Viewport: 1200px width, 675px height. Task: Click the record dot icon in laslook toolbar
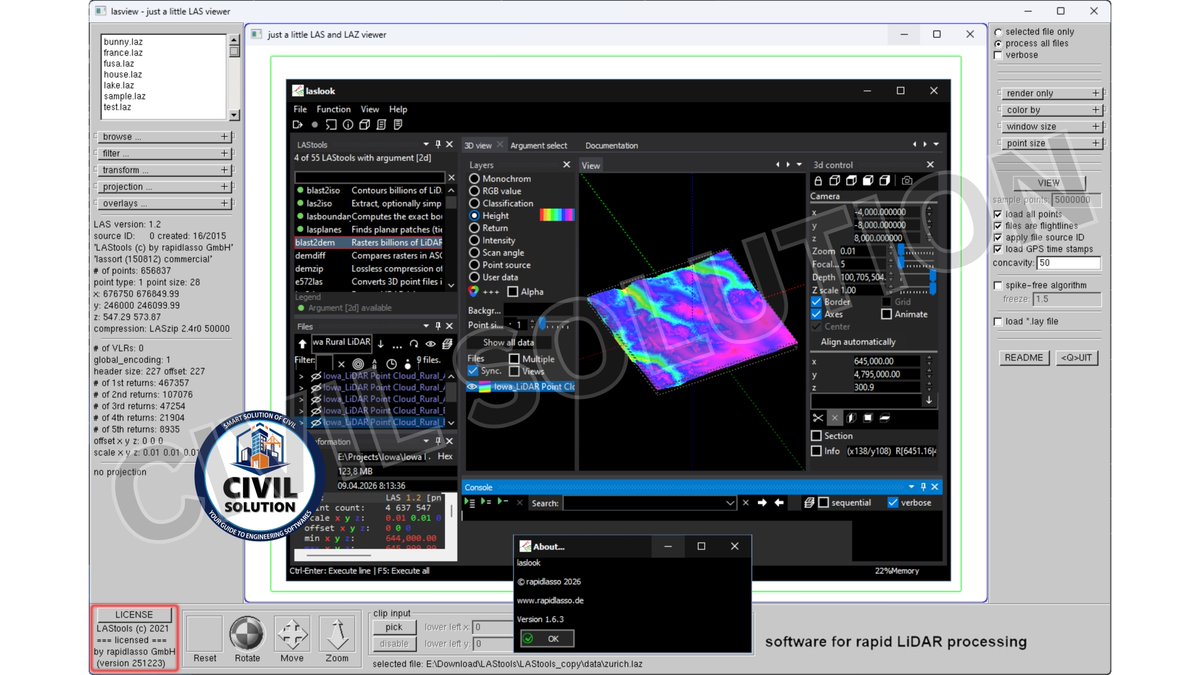[x=314, y=125]
